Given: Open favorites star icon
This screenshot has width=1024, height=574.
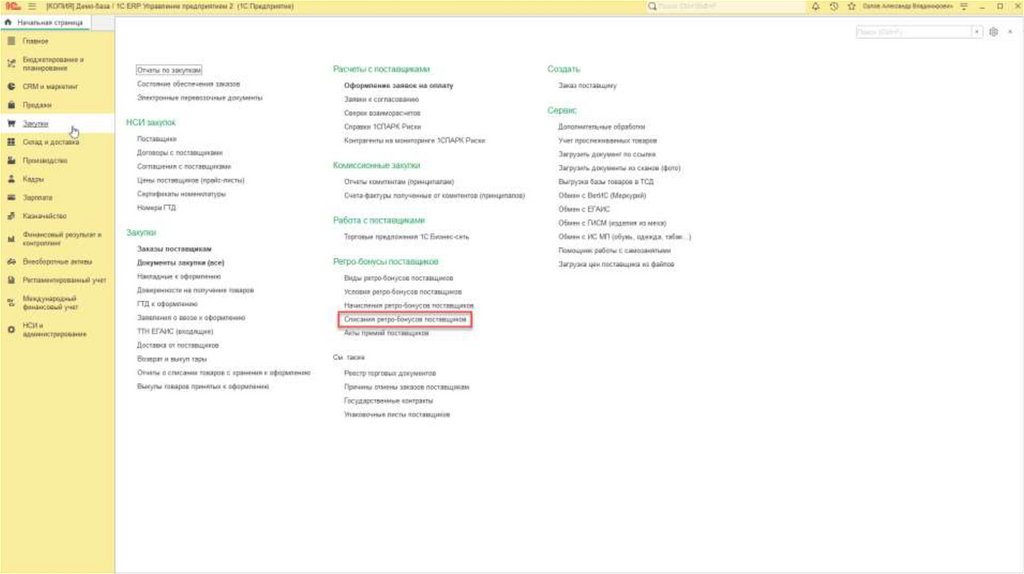Looking at the screenshot, I should [x=852, y=7].
